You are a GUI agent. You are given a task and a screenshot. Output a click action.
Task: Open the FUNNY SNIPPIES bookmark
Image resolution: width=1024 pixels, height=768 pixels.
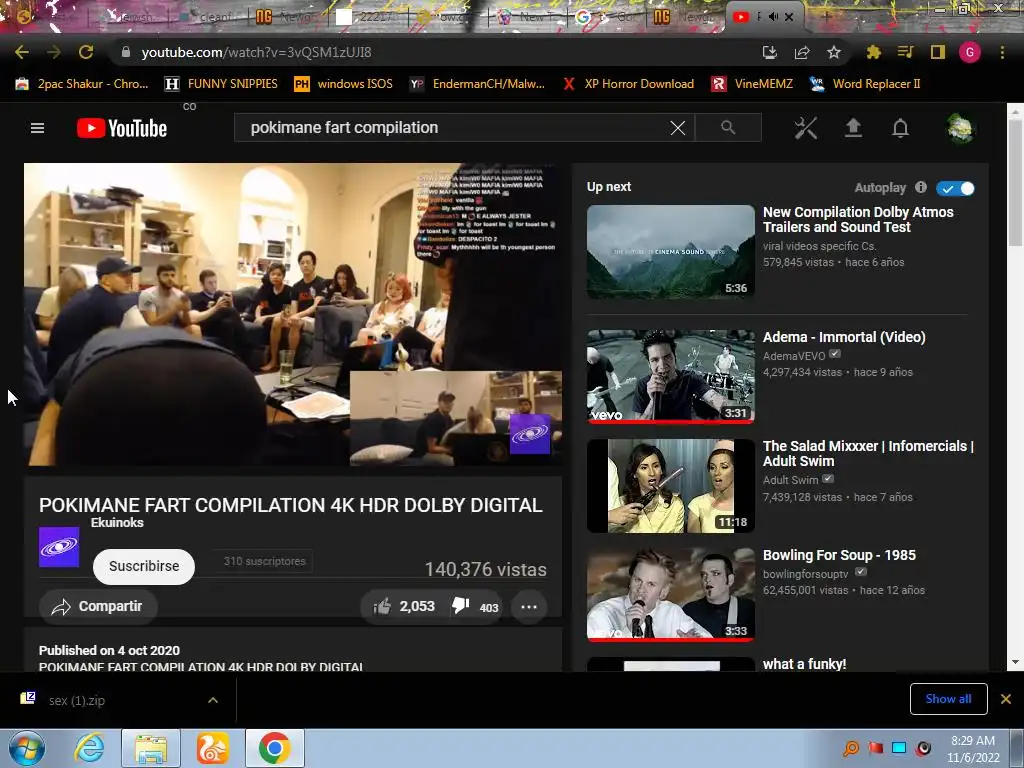[x=222, y=84]
